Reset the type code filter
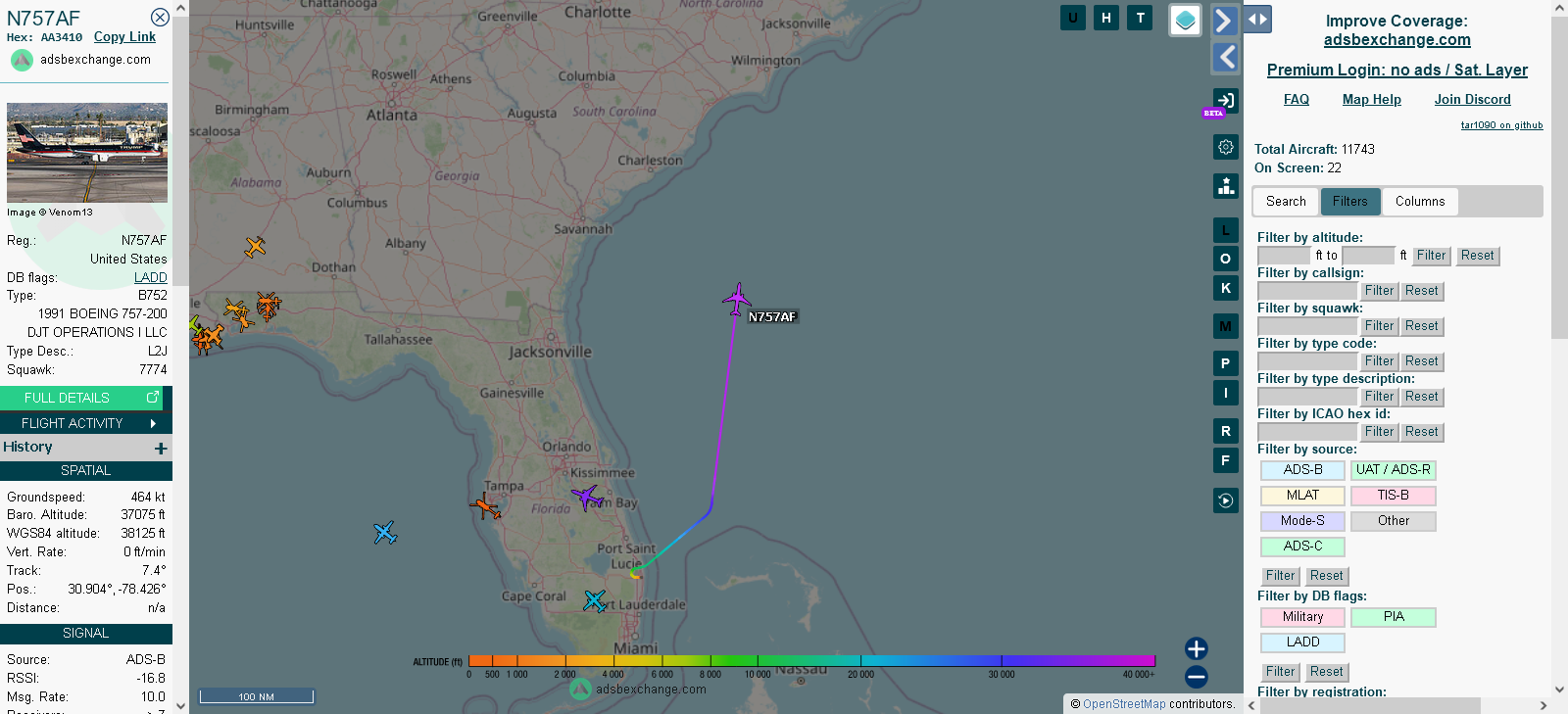1568x714 pixels. click(x=1421, y=361)
